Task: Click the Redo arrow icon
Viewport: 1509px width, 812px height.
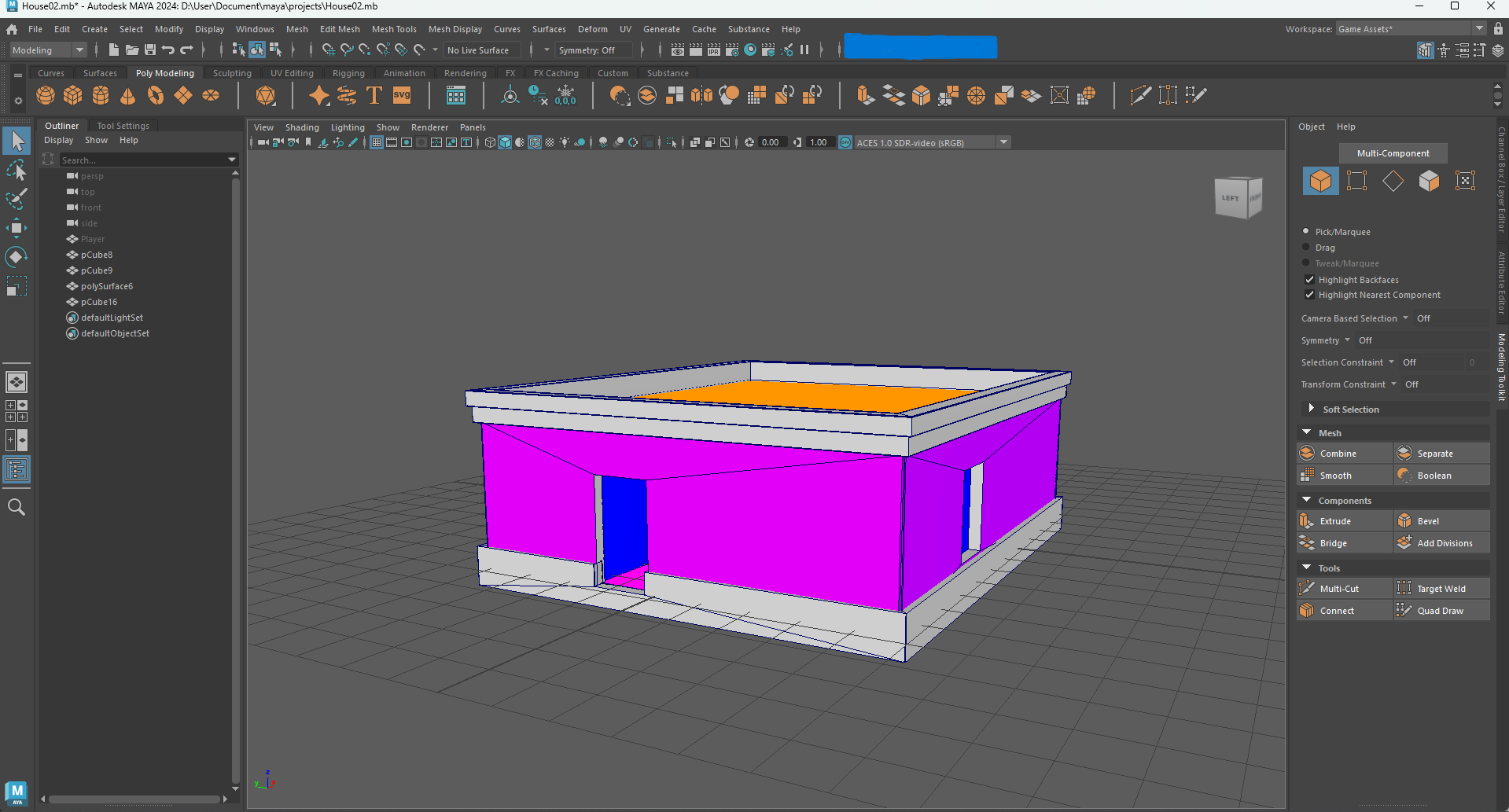Action: tap(186, 50)
